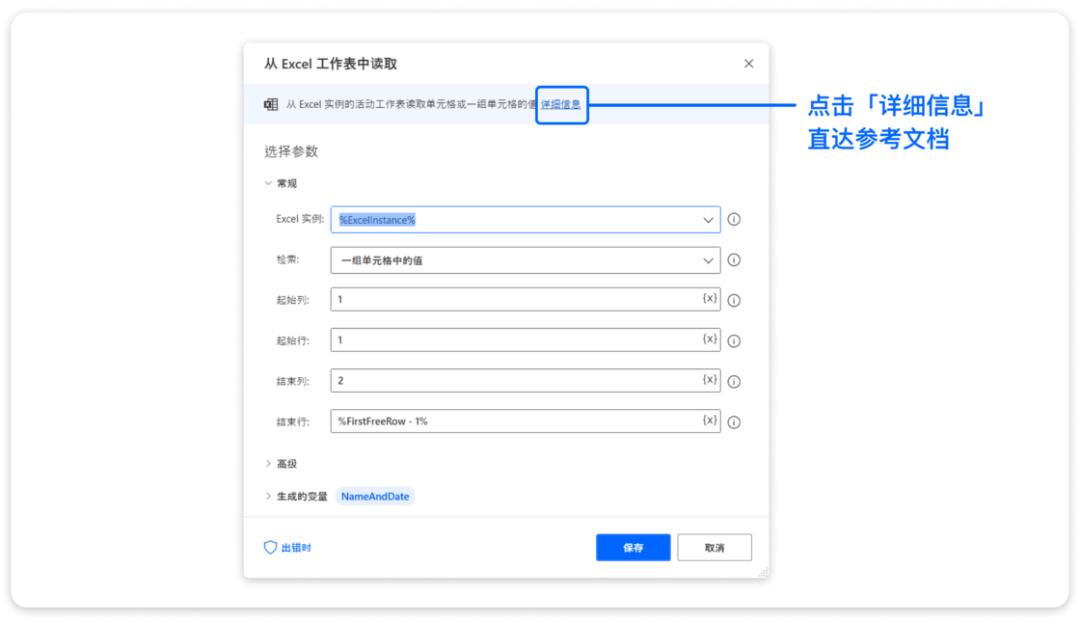
Task: Click the 保存 button
Action: (633, 548)
